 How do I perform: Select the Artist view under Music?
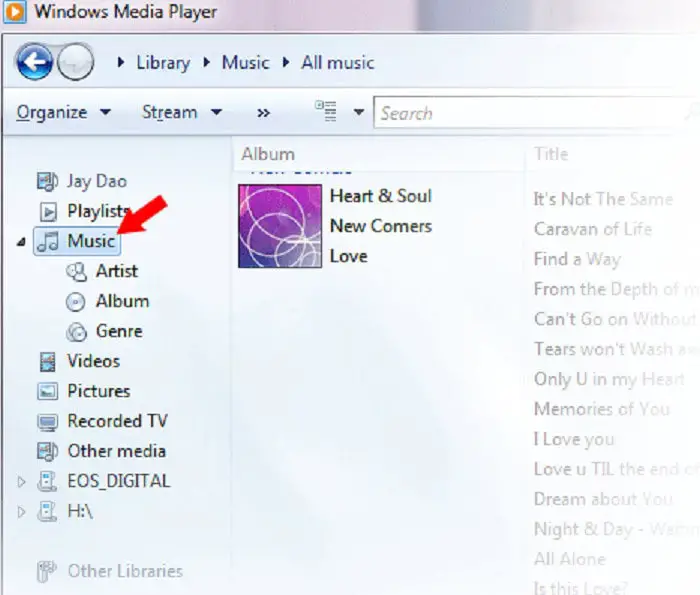(x=117, y=271)
